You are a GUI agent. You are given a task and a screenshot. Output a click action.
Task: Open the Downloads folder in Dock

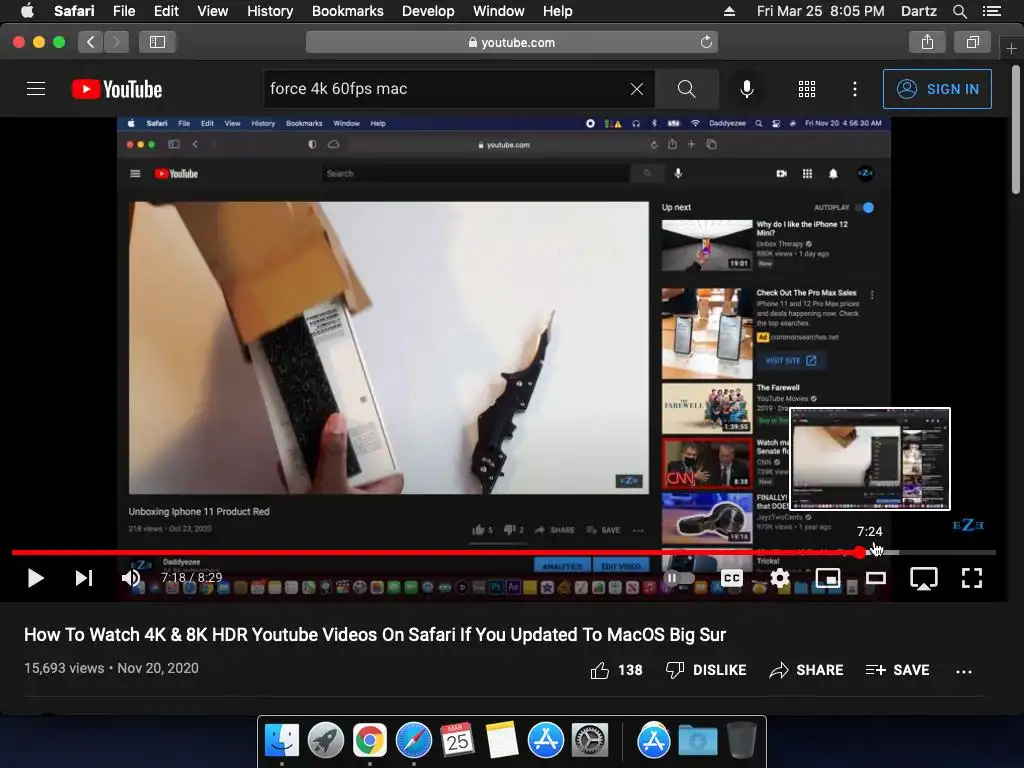697,741
